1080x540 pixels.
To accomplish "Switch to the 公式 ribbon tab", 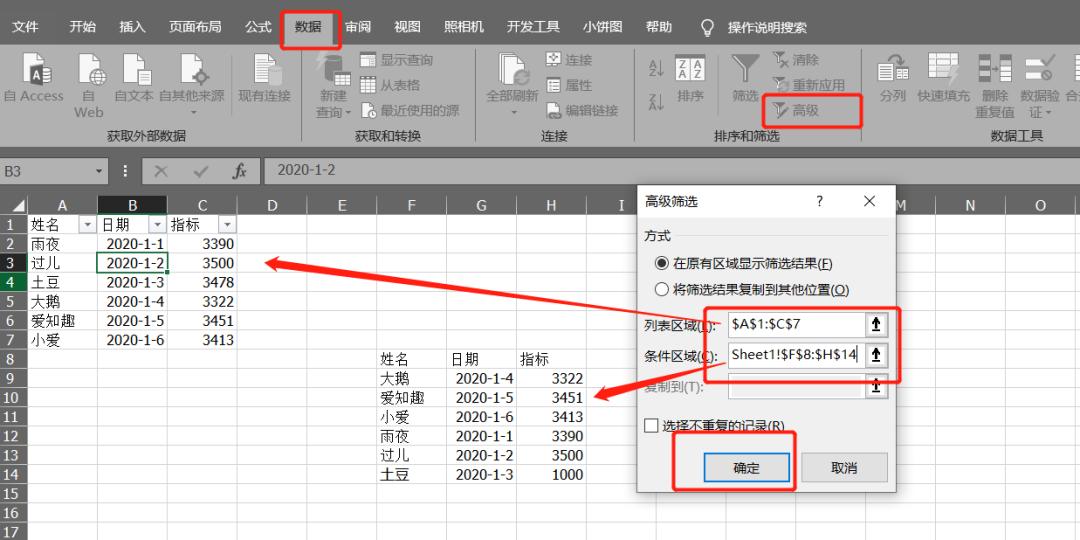I will 258,27.
